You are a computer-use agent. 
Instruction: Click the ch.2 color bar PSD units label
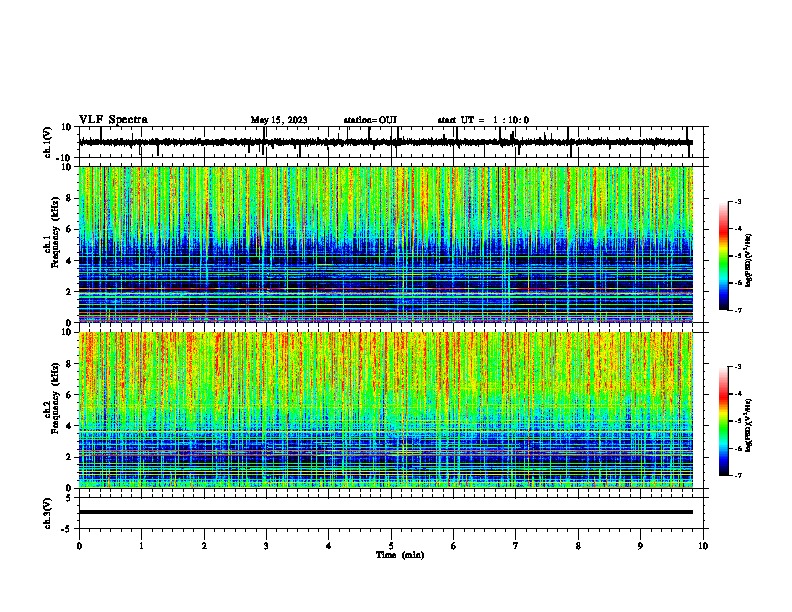click(x=749, y=425)
